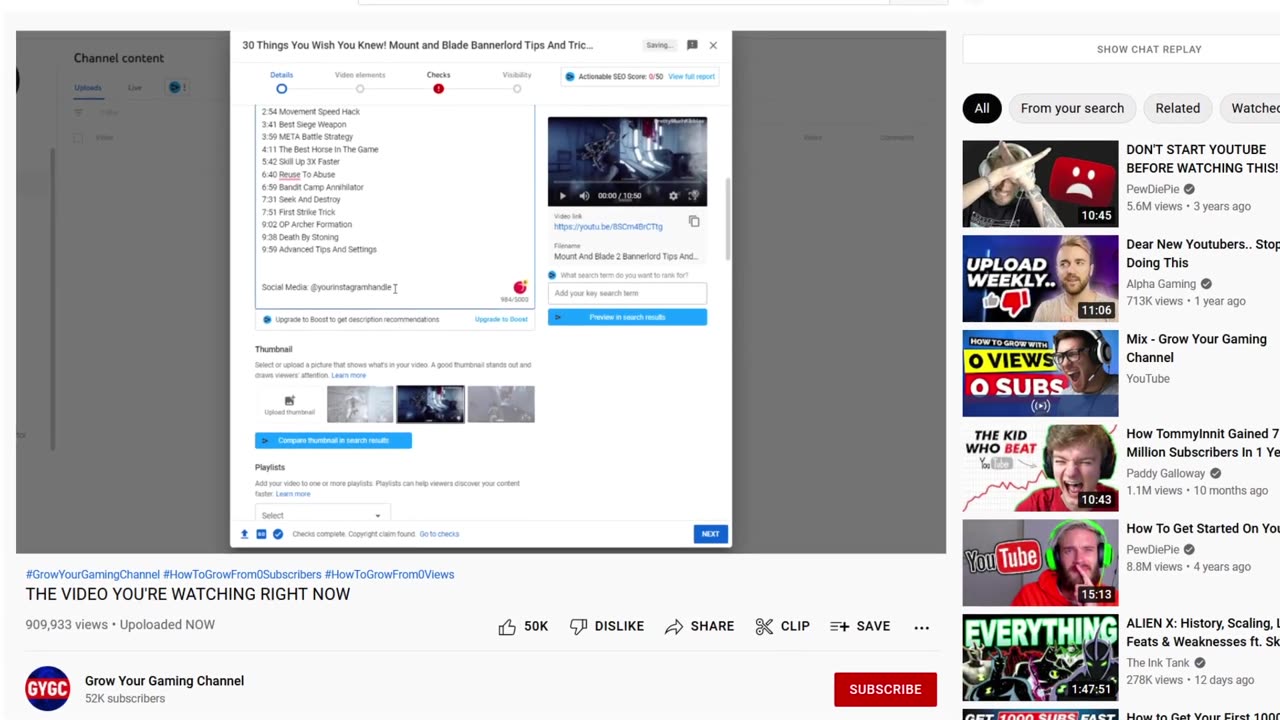This screenshot has height=720, width=1280.
Task: Go to the Checks step
Action: [x=438, y=82]
